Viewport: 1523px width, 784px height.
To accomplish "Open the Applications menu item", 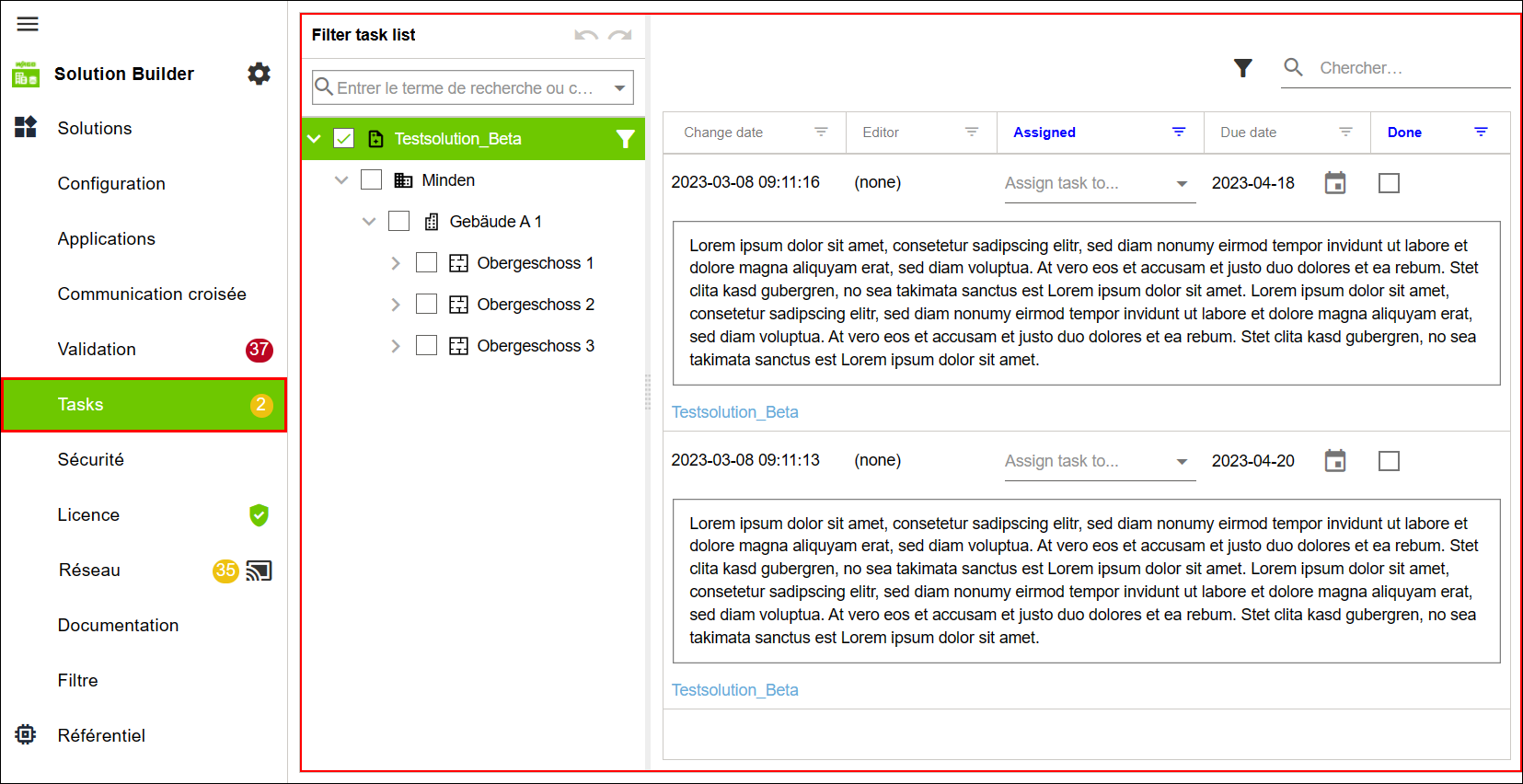I will click(x=107, y=238).
